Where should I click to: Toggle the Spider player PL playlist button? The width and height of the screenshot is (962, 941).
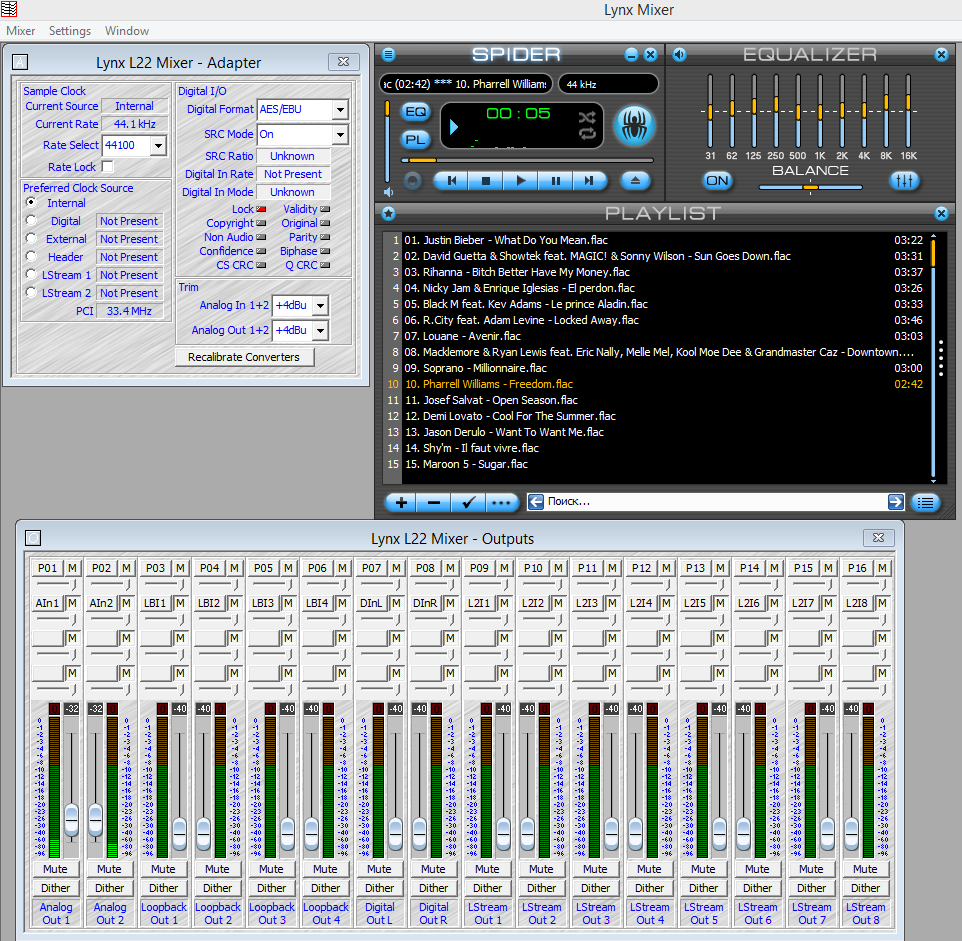point(415,140)
